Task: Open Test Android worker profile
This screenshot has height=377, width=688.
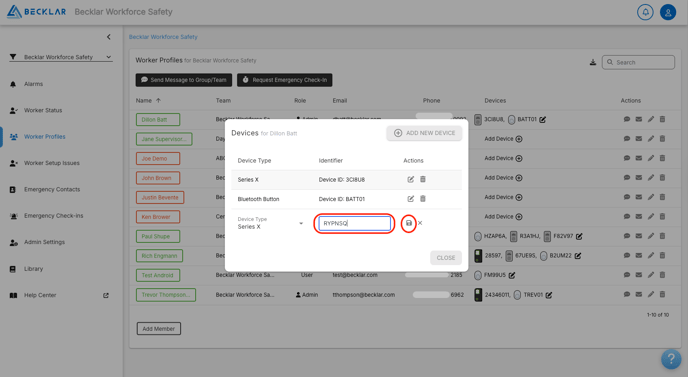Action: coord(158,275)
